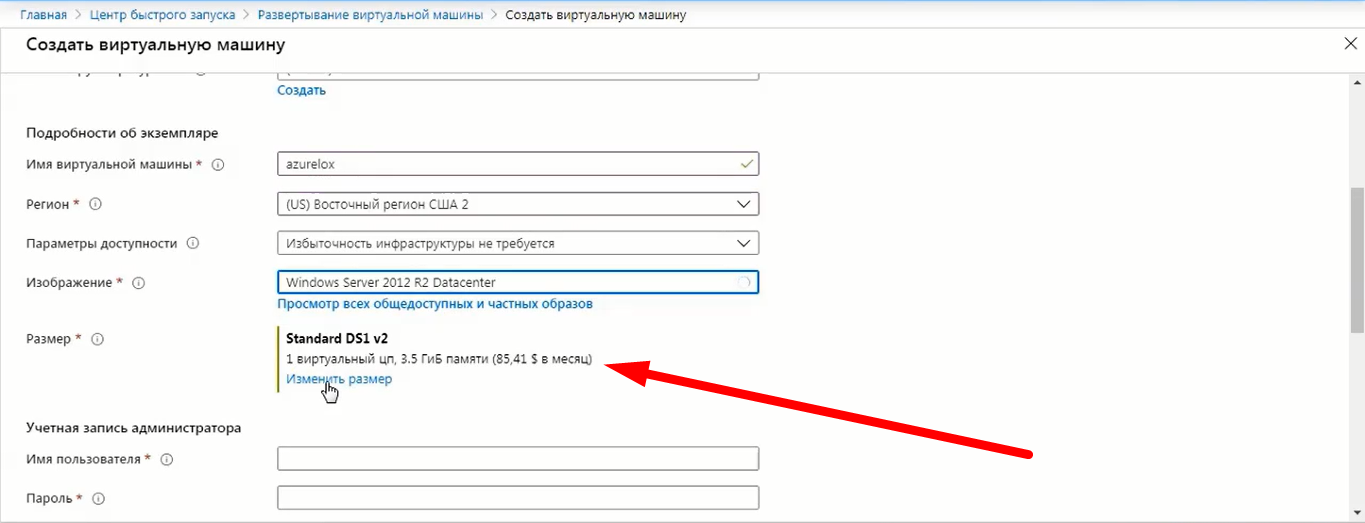Click the 'Создать' link under resource group

tap(301, 90)
